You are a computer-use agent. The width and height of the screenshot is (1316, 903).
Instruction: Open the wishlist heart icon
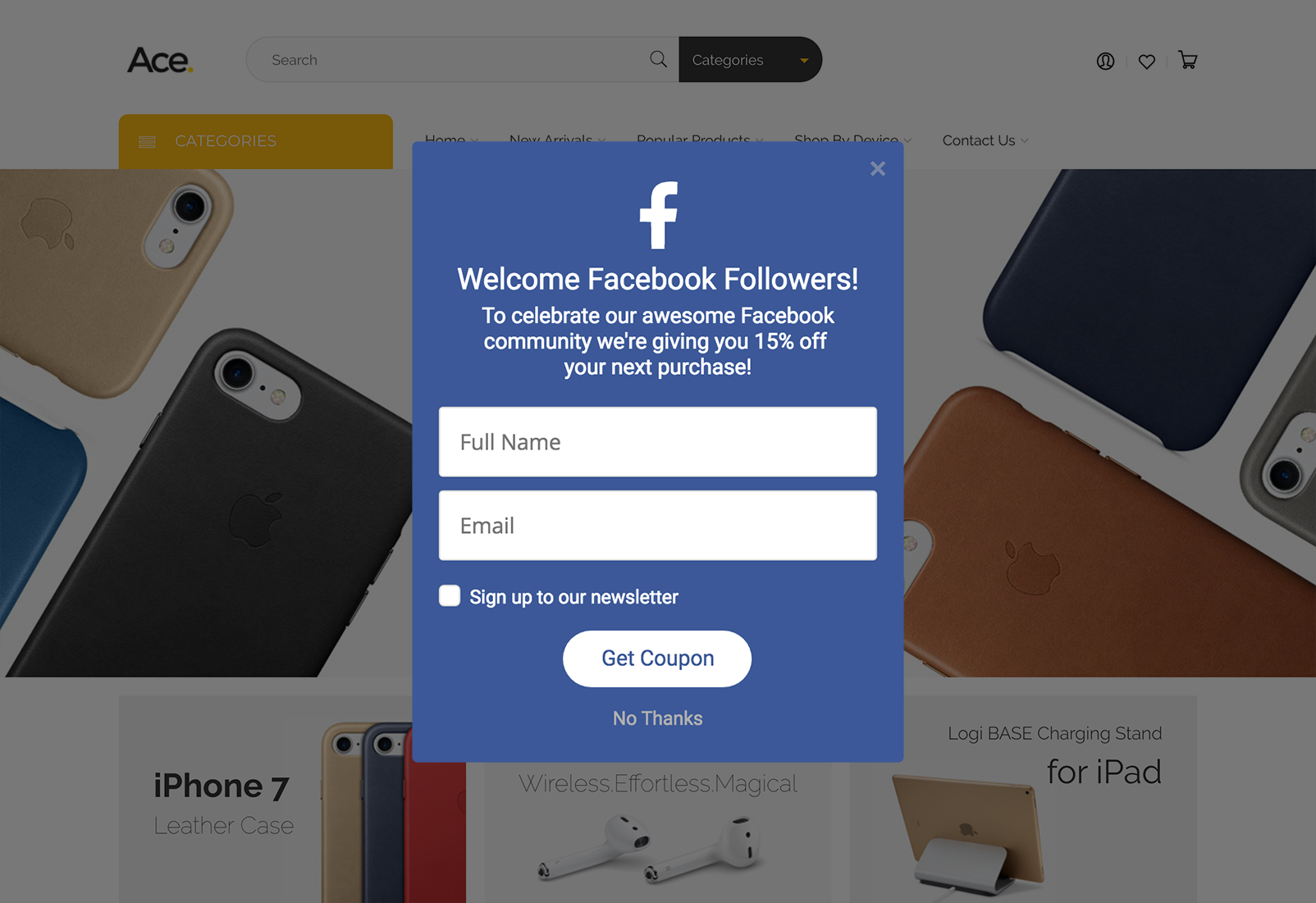[1147, 62]
